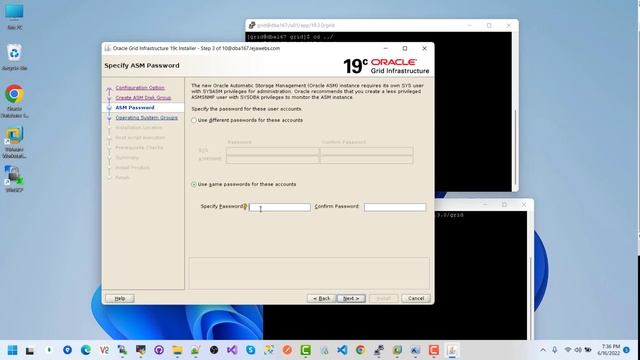Show hidden system tray icons
Screen dimensions: 640x360
(543, 350)
